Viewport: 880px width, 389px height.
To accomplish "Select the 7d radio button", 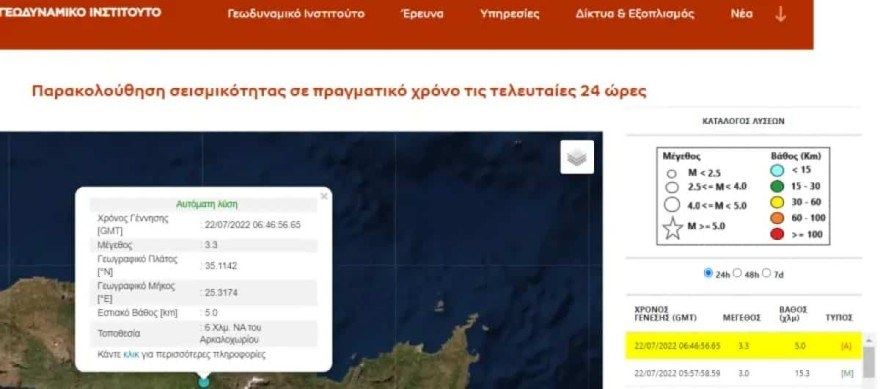I will pos(767,273).
